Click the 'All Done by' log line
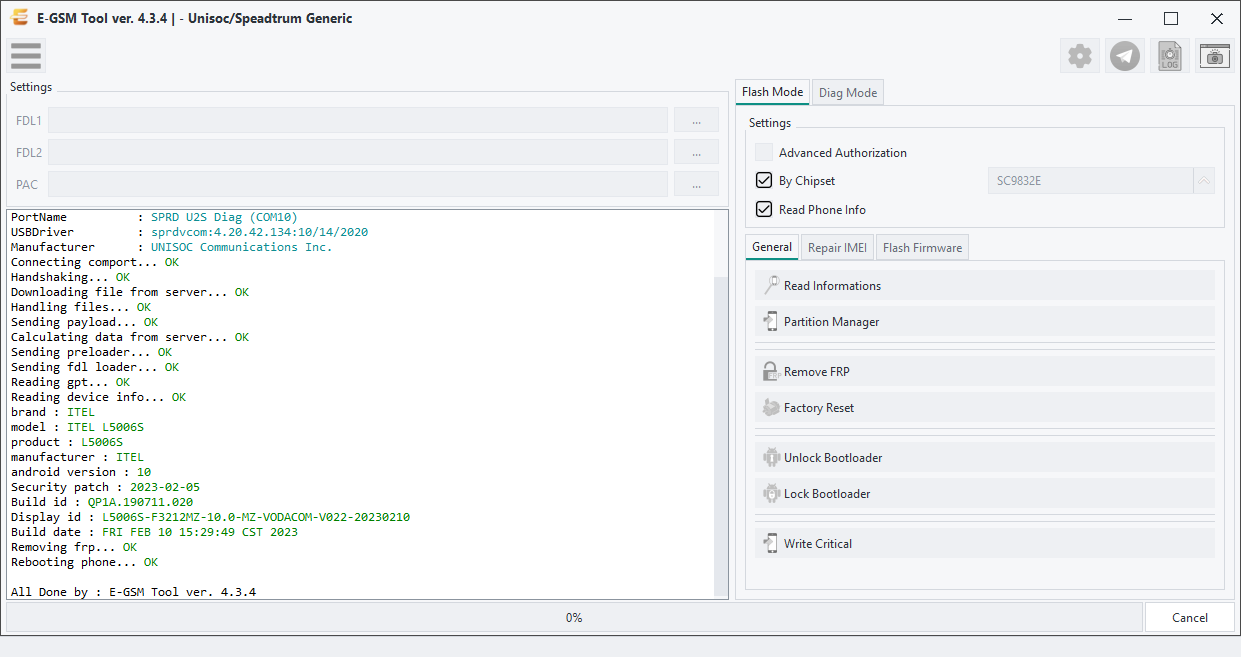Image resolution: width=1241 pixels, height=657 pixels. (x=133, y=592)
